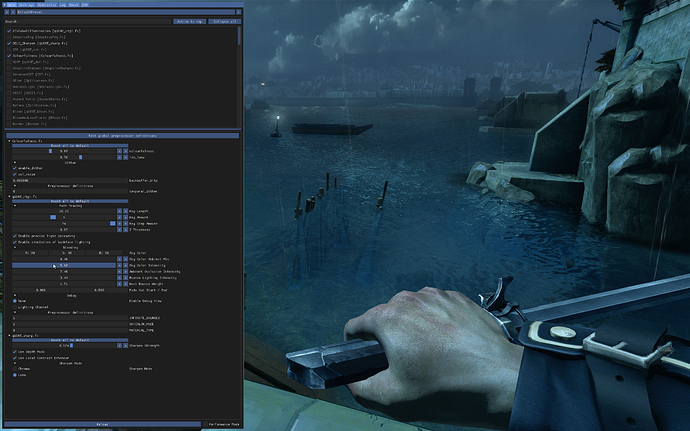Decrease colourfulness value with minus button

click(x=119, y=151)
